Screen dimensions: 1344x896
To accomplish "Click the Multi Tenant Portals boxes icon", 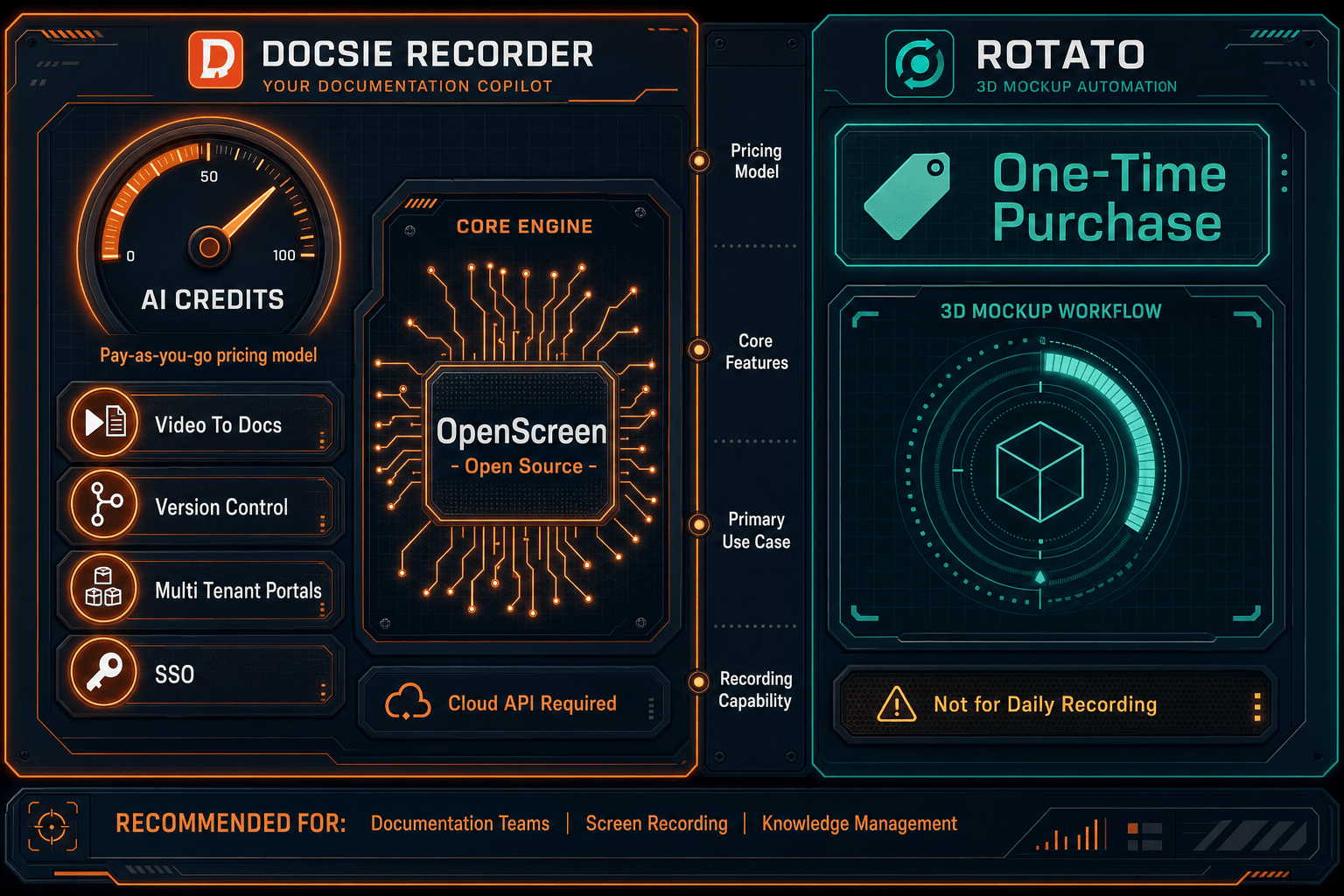I will 104,588.
